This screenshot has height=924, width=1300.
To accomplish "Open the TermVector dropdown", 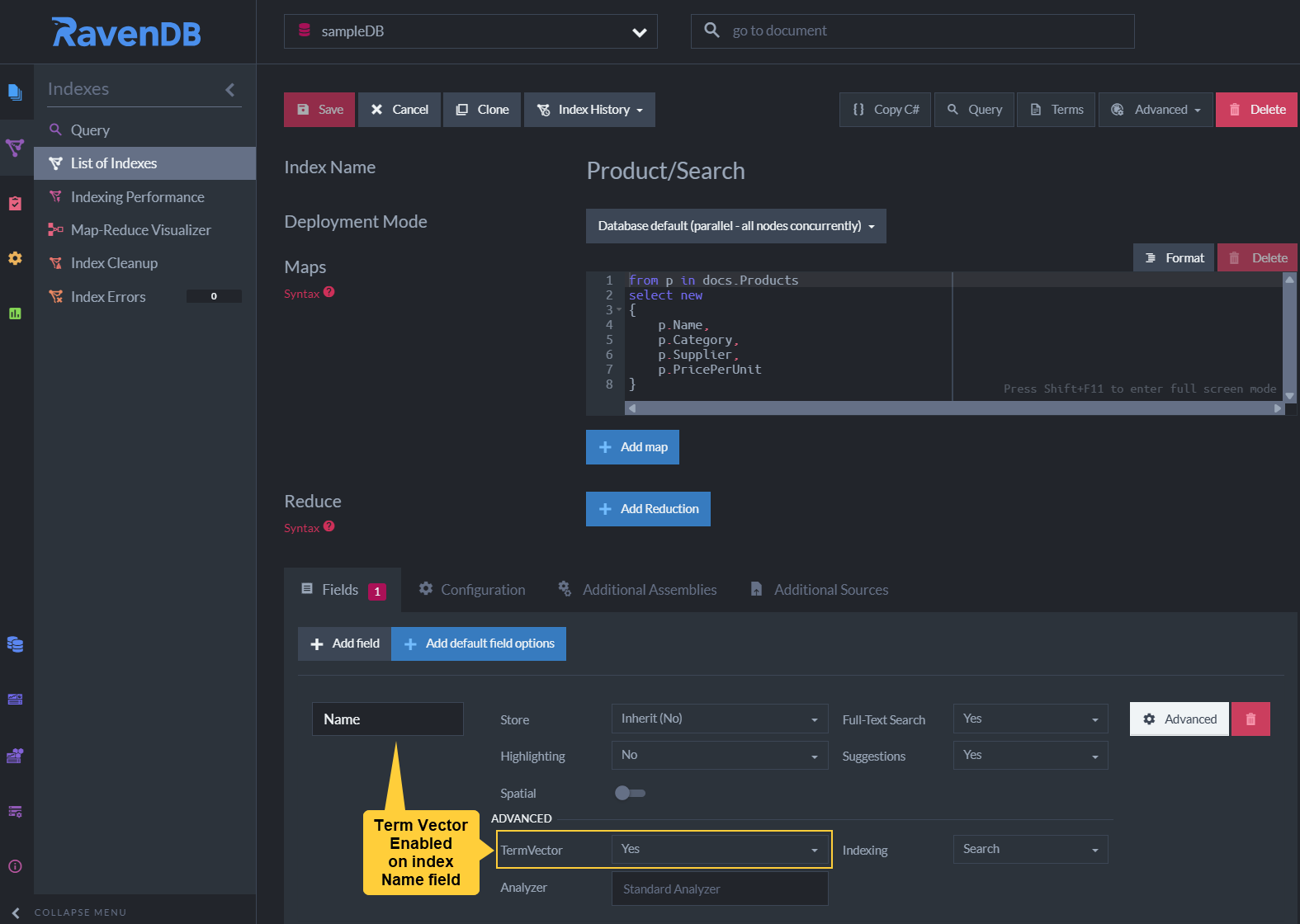I will pos(720,849).
